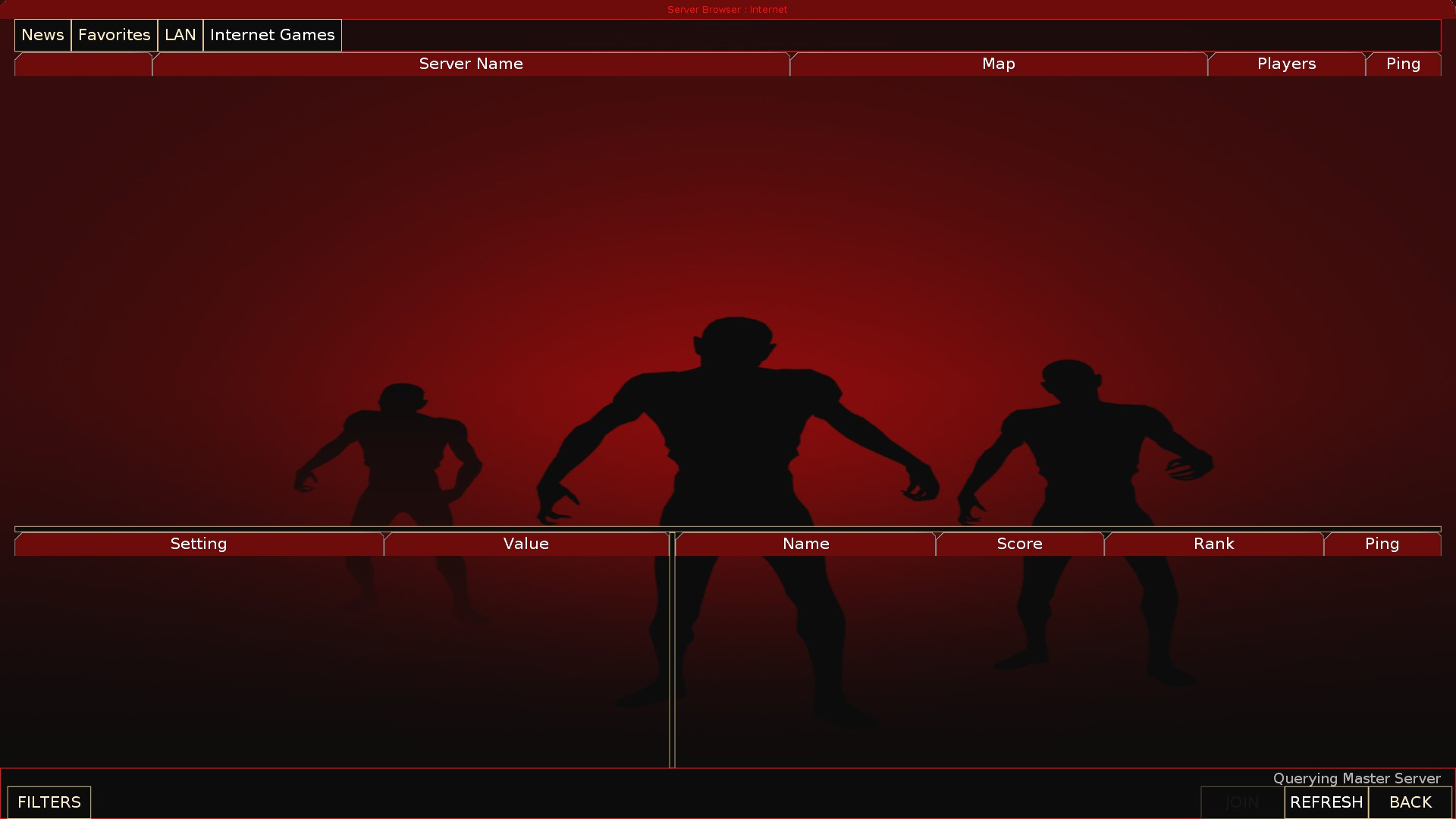The width and height of the screenshot is (1456, 819).
Task: Open the FILTERS panel
Action: 49,802
